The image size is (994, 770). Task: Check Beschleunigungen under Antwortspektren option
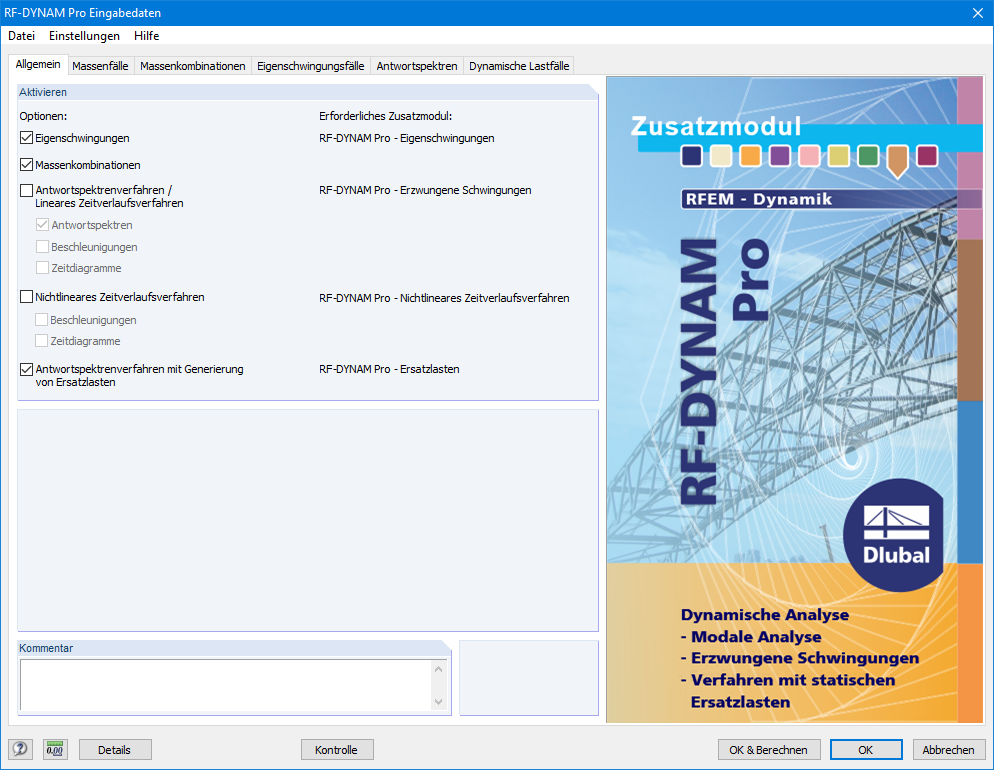coord(42,246)
